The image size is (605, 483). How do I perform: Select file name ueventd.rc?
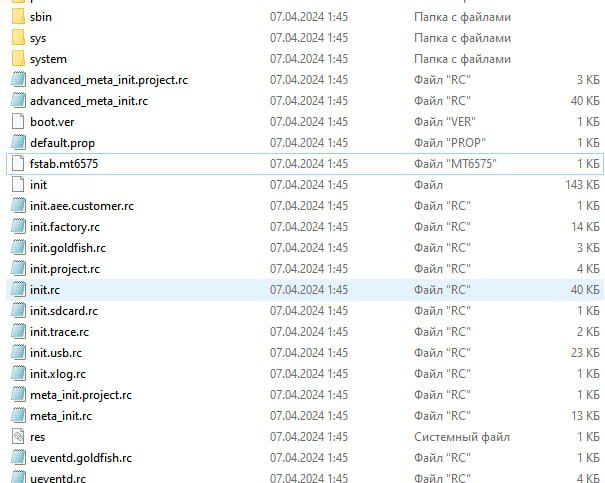click(x=58, y=478)
